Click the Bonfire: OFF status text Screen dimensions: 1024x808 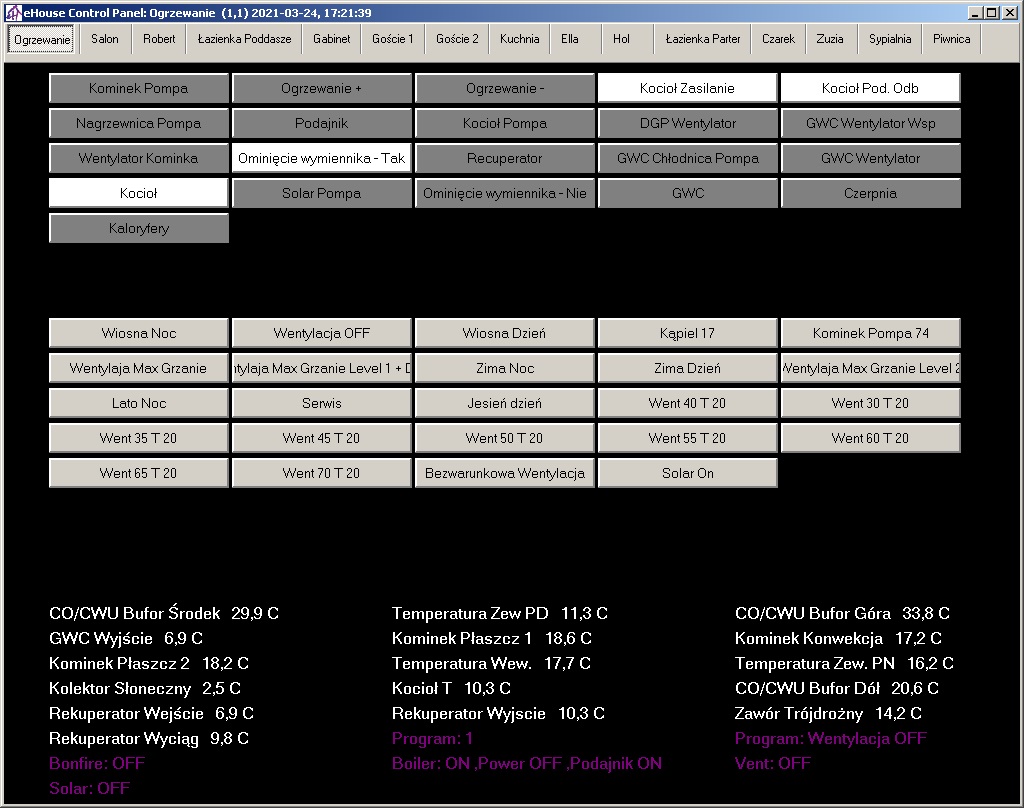(97, 764)
